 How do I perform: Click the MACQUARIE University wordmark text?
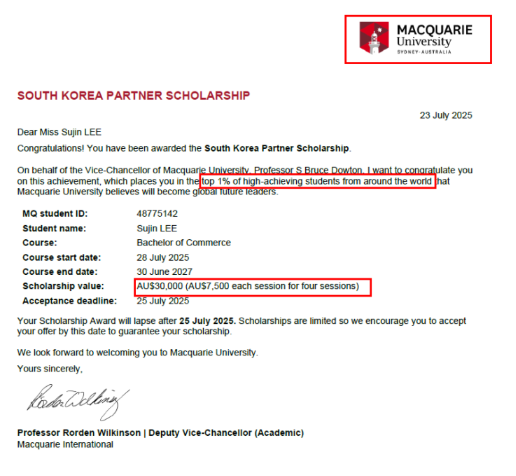434,38
